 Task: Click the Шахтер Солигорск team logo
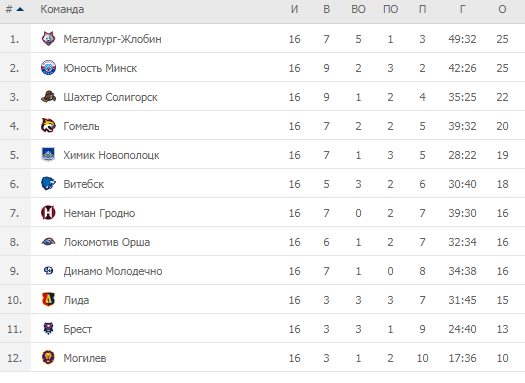coord(48,97)
